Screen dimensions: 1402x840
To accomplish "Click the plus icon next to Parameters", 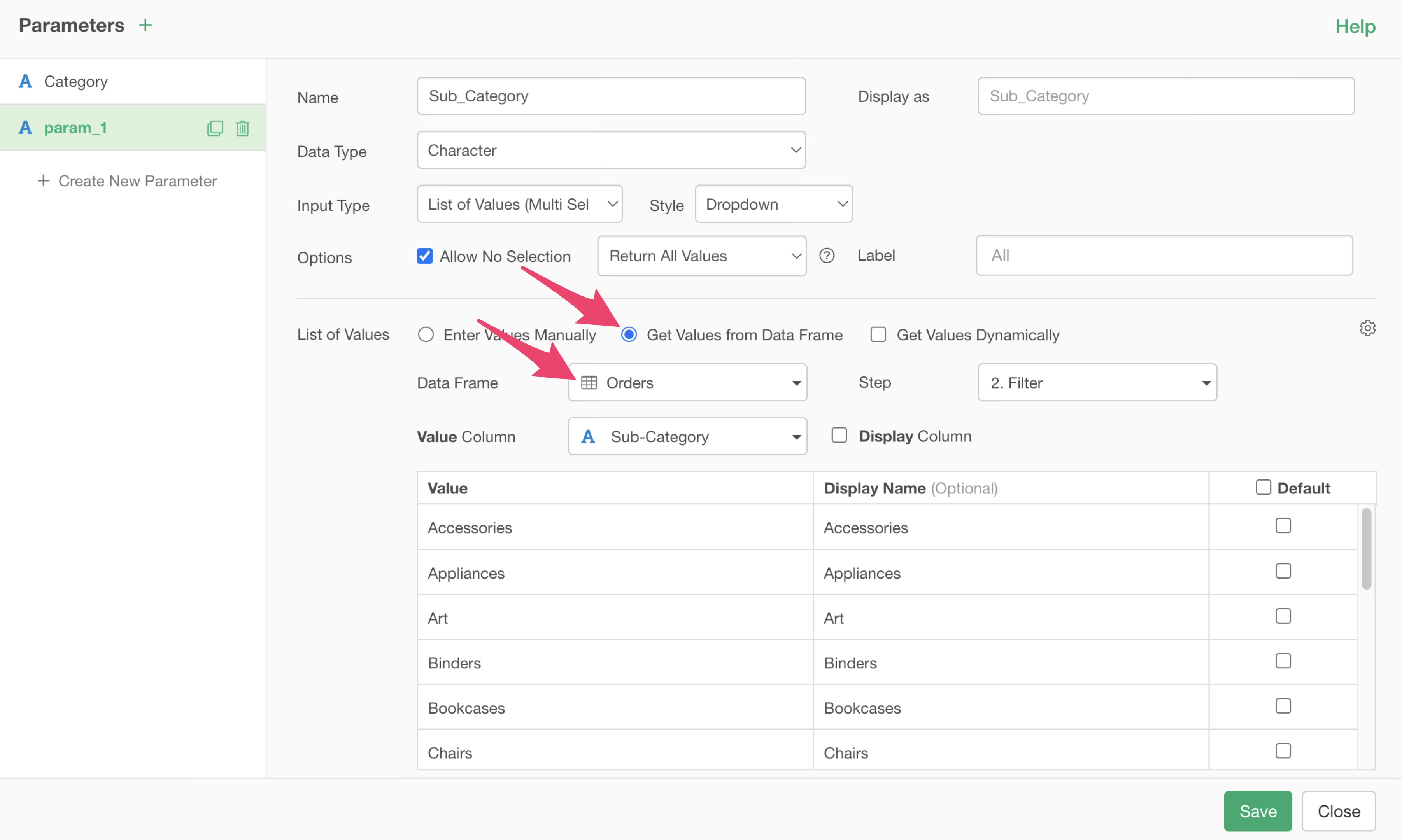I will (145, 25).
